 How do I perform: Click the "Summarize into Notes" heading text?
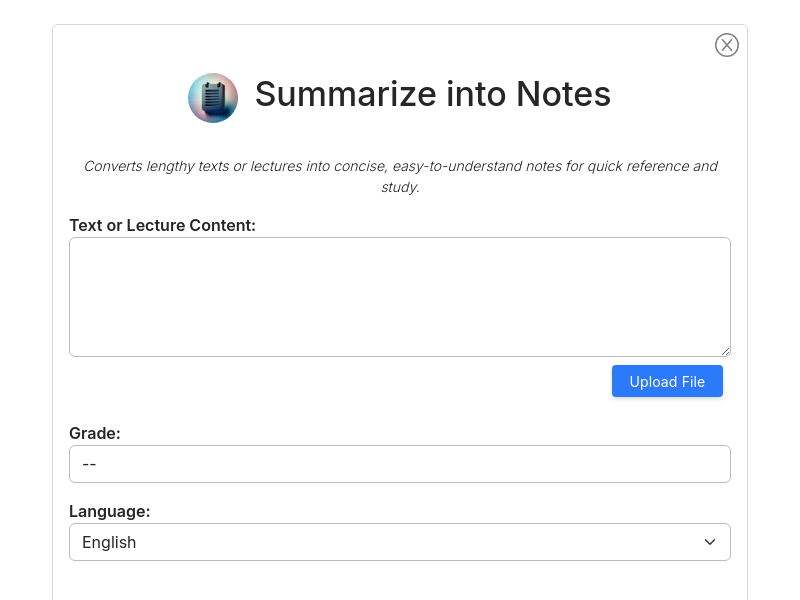click(433, 94)
